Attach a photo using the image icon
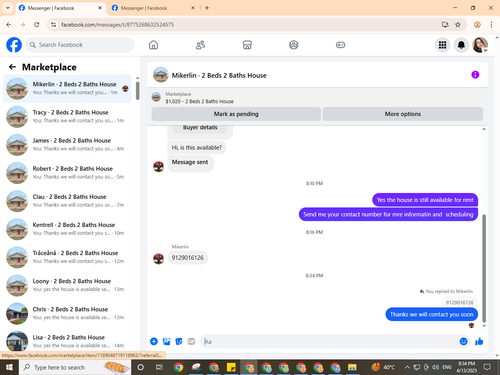Image resolution: width=500 pixels, height=375 pixels. (x=166, y=341)
